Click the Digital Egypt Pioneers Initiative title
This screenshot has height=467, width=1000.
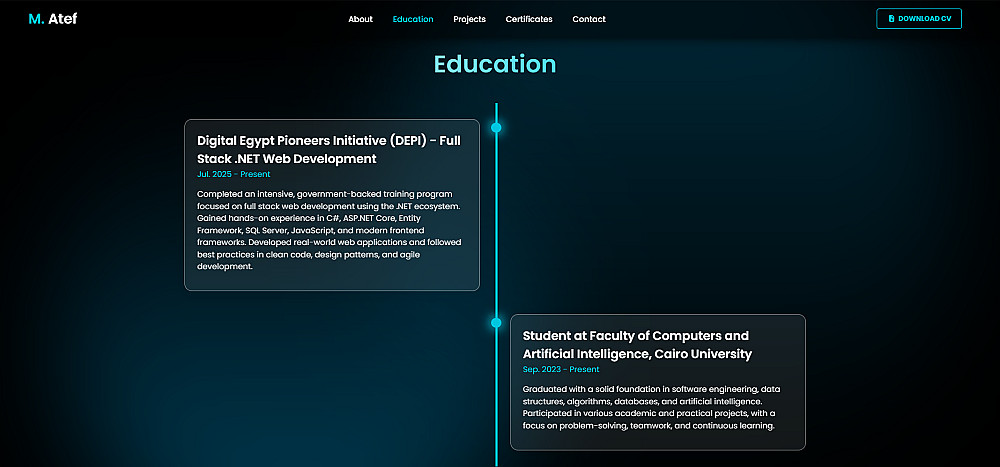tap(328, 149)
